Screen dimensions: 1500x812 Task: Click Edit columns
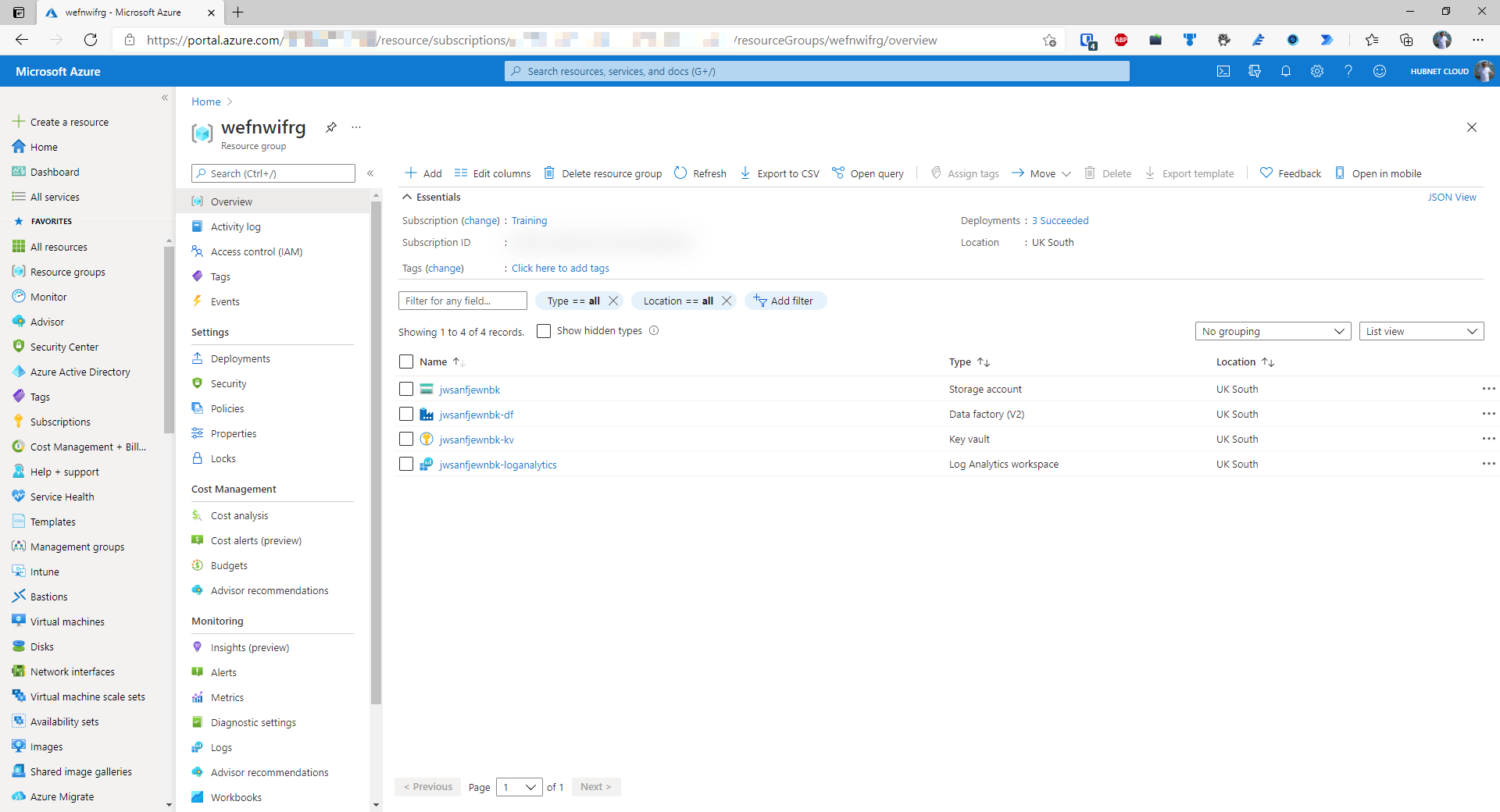tap(493, 173)
